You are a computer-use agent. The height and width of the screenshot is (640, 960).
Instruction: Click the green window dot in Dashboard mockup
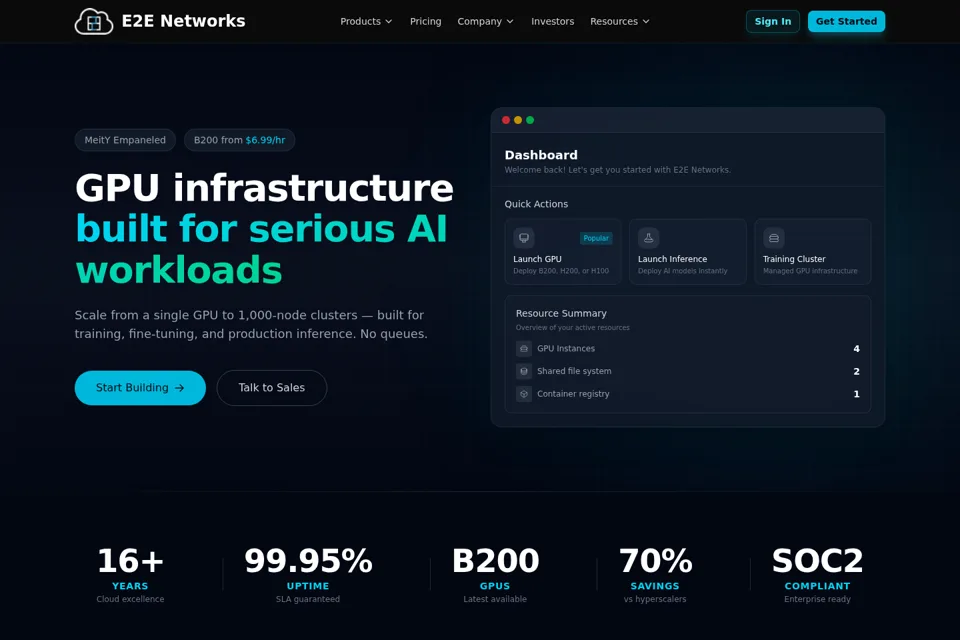click(x=530, y=120)
